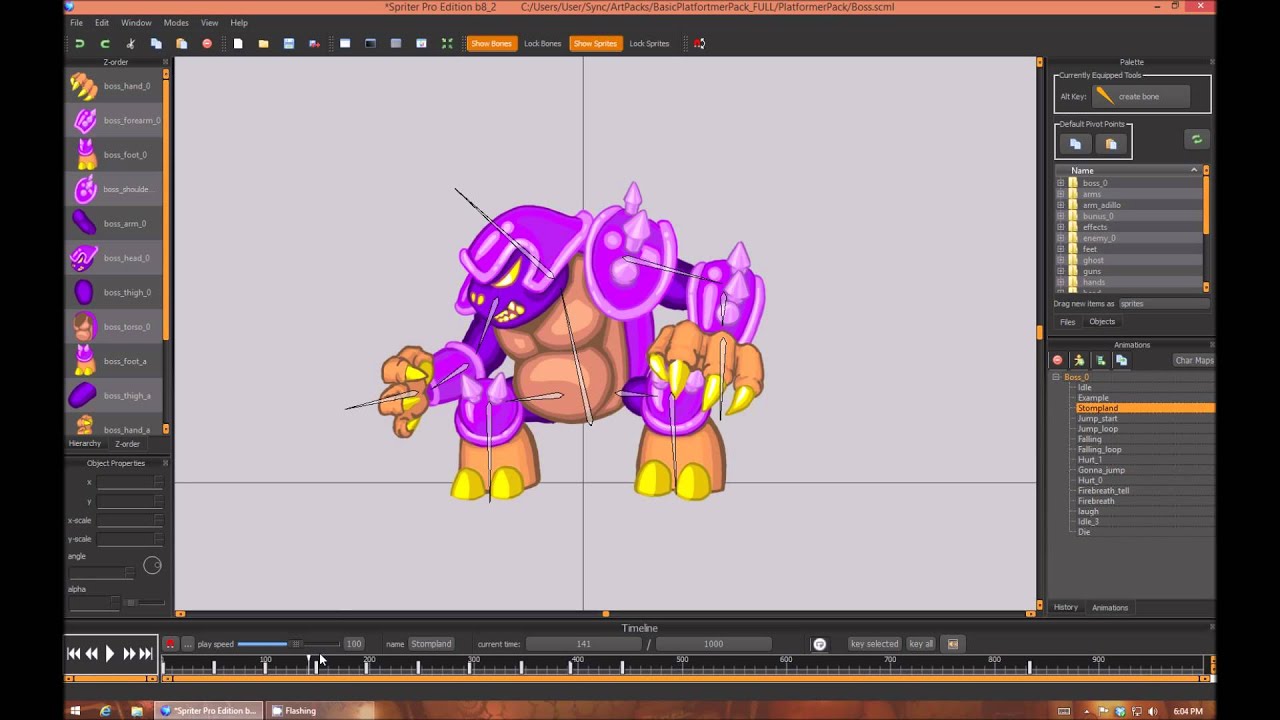
Task: Expand the arm_adillo folder
Action: [x=1060, y=205]
